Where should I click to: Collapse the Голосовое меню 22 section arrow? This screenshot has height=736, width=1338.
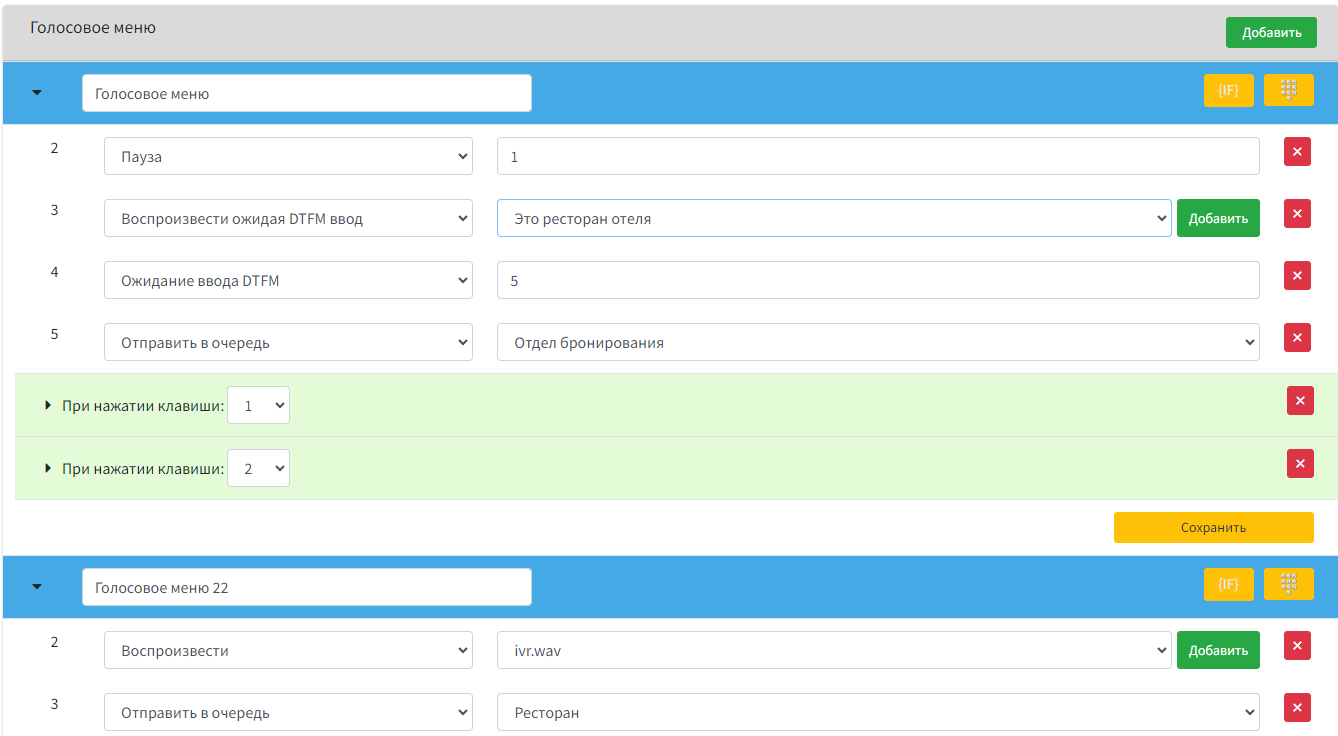[x=37, y=587]
